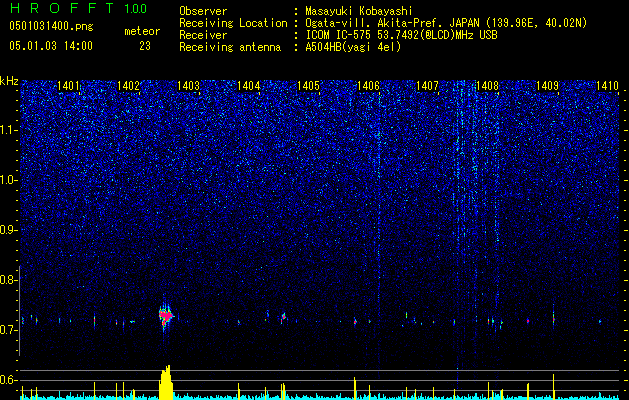
Task: Click the 1.0 kHz axis label
Action: (9, 180)
